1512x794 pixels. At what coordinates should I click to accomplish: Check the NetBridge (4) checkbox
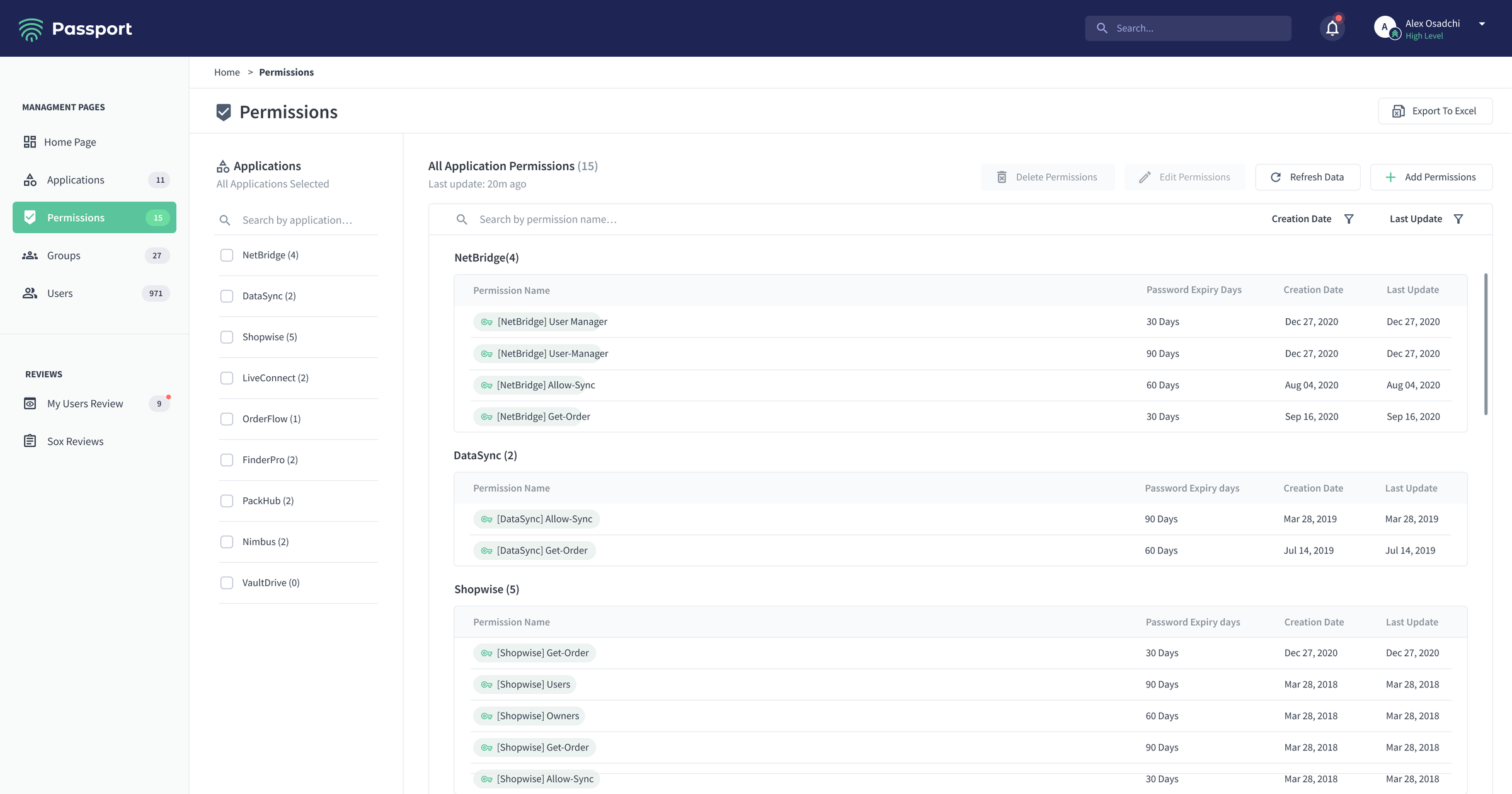coord(227,255)
